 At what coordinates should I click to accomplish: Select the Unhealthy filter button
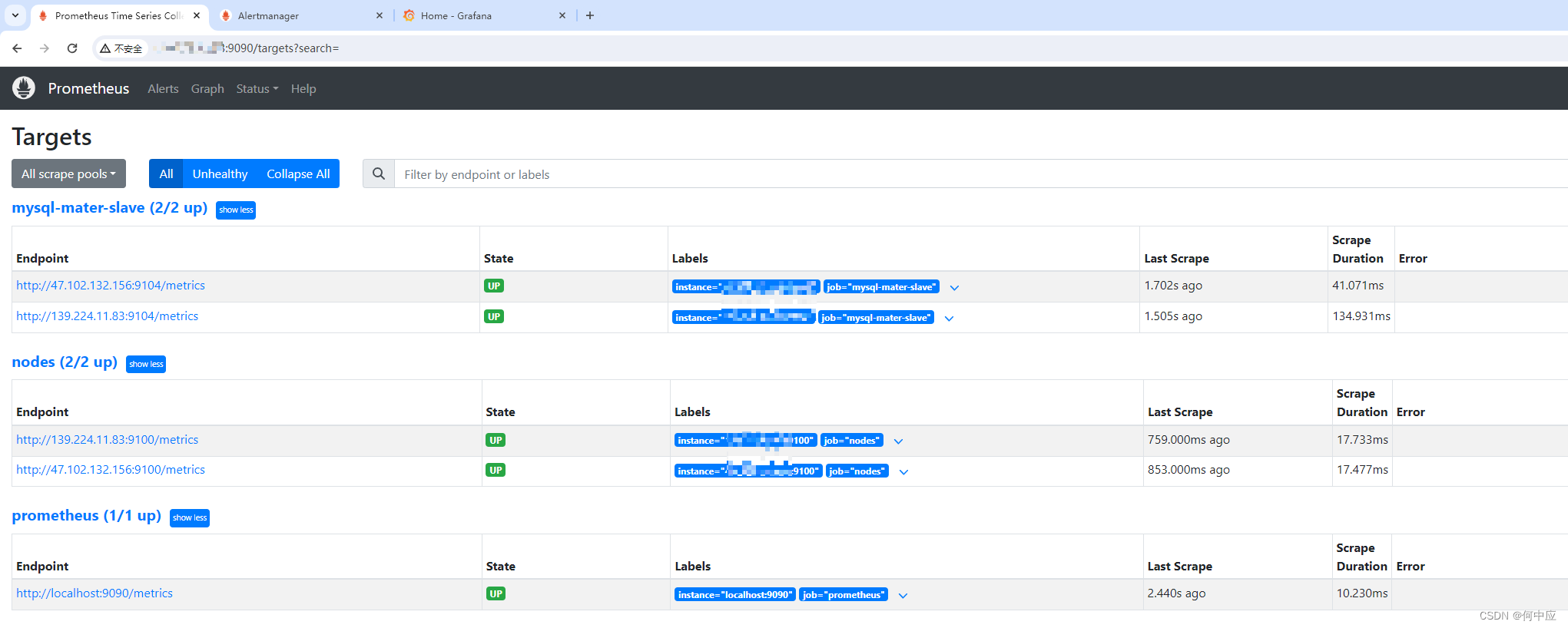[220, 174]
